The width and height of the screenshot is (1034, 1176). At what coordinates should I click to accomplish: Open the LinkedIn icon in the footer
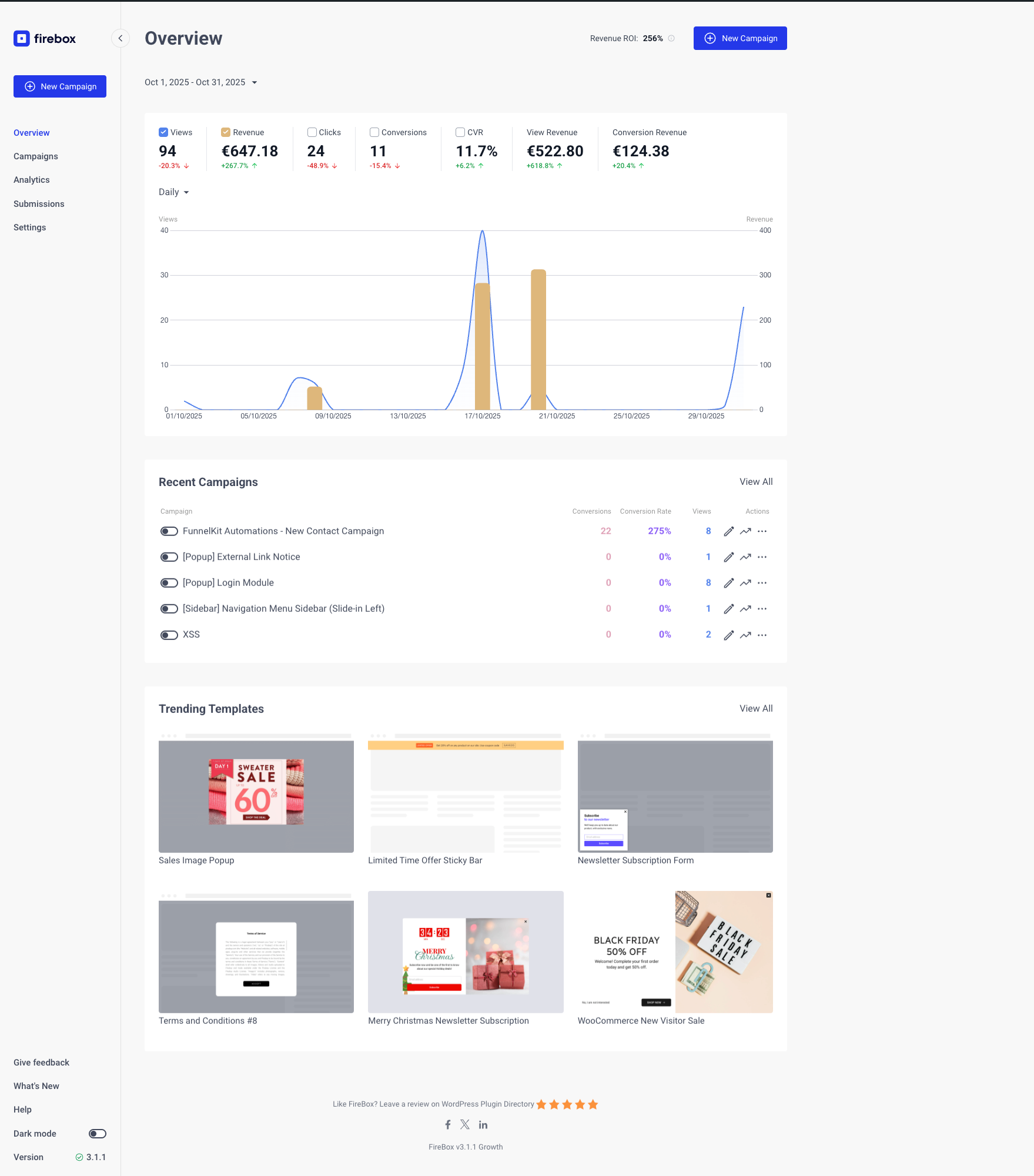pos(483,1124)
